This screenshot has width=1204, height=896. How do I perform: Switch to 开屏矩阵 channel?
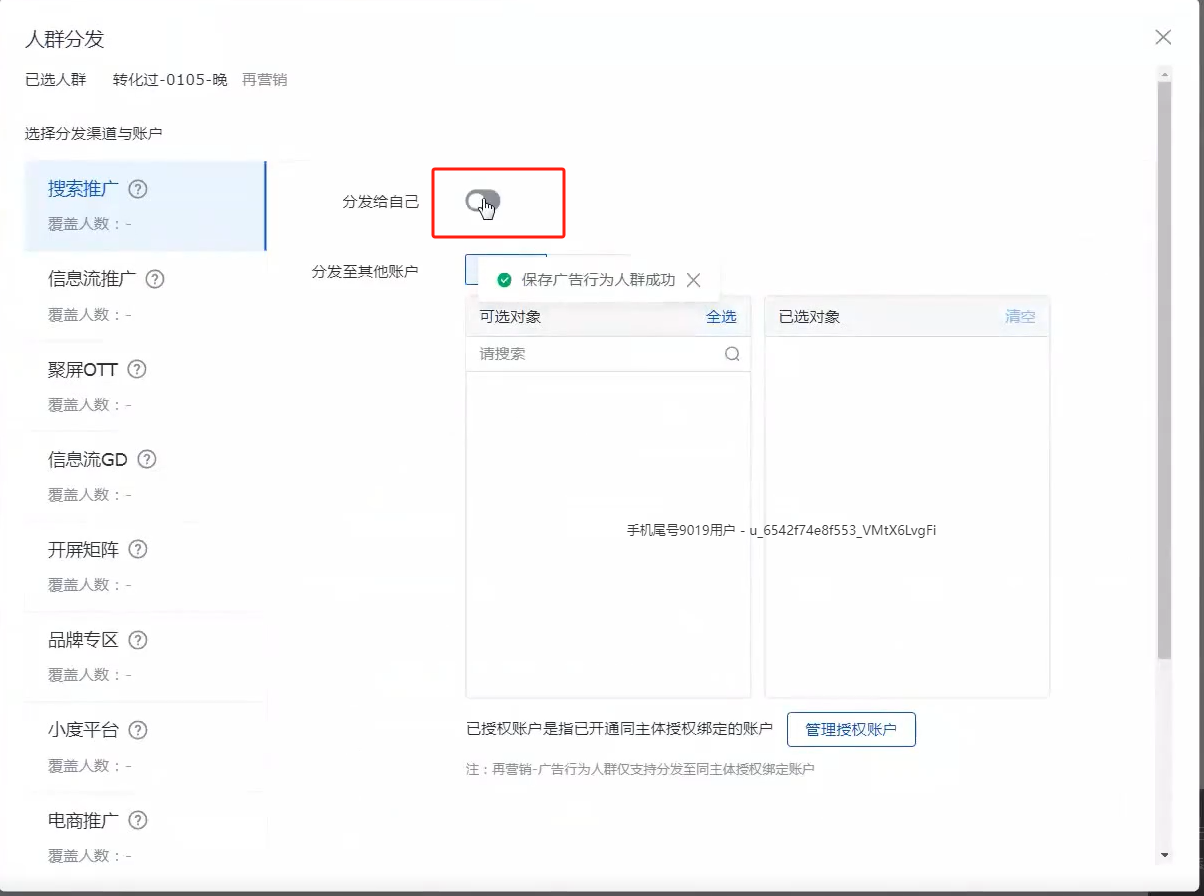145,566
